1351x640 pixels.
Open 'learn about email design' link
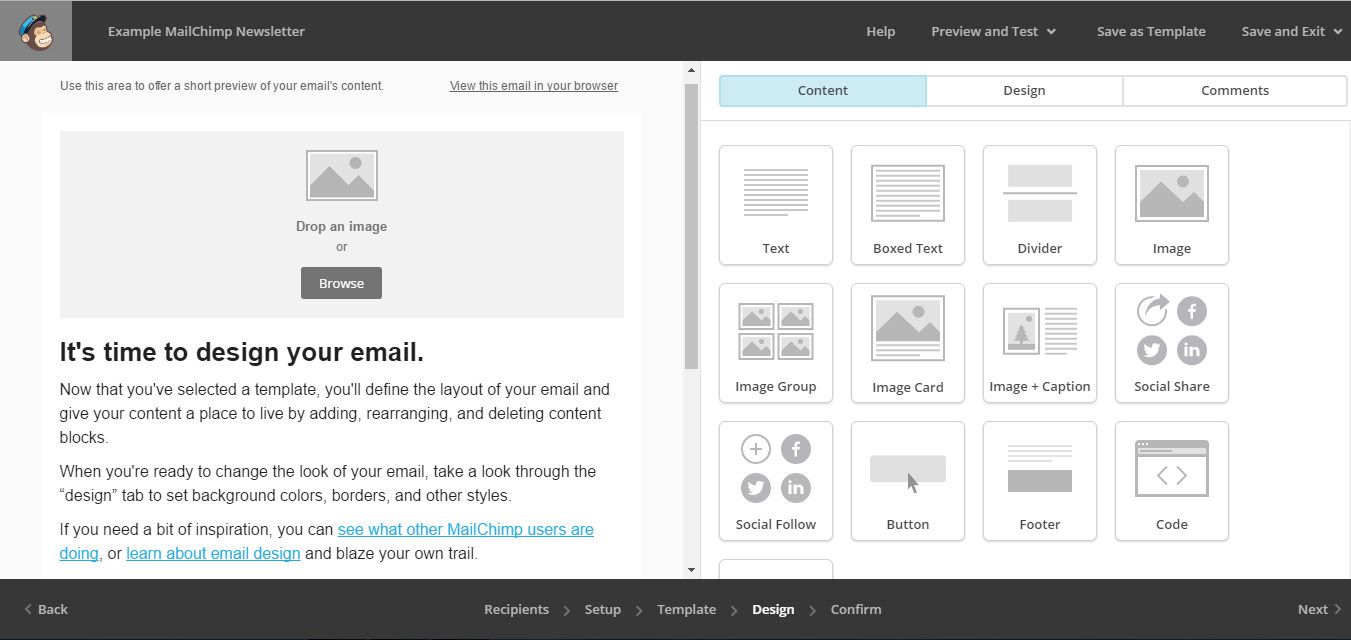coord(213,553)
